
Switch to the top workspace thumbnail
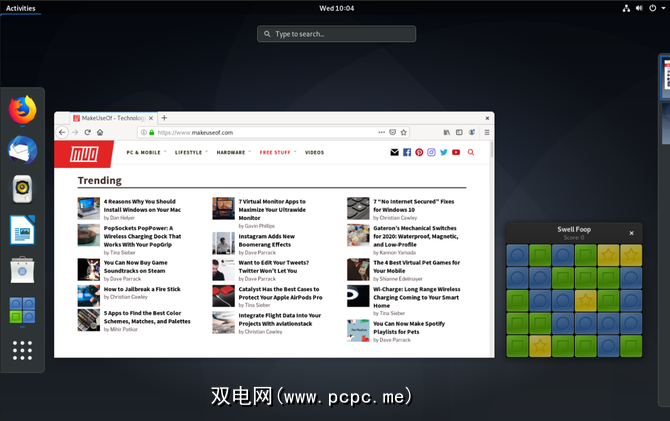click(x=666, y=77)
